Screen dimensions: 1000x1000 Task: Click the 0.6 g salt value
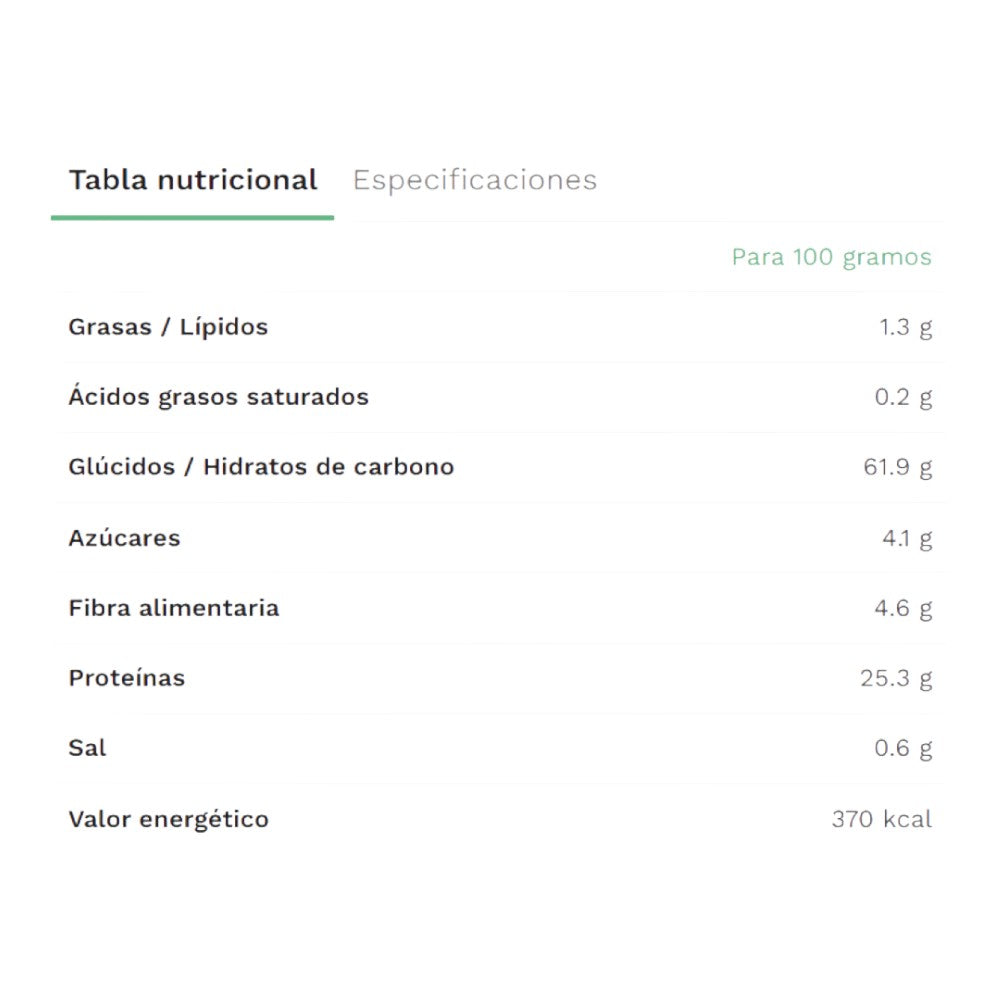pos(903,748)
